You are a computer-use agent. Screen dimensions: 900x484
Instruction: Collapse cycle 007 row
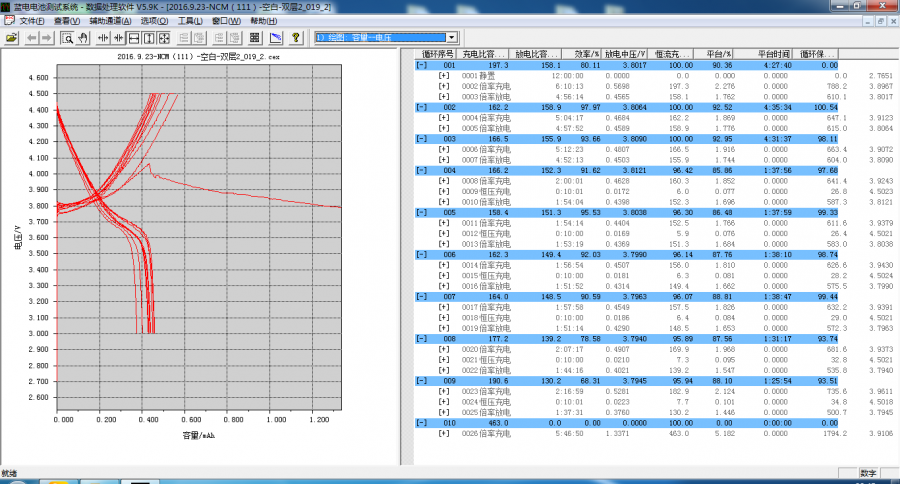tap(422, 297)
